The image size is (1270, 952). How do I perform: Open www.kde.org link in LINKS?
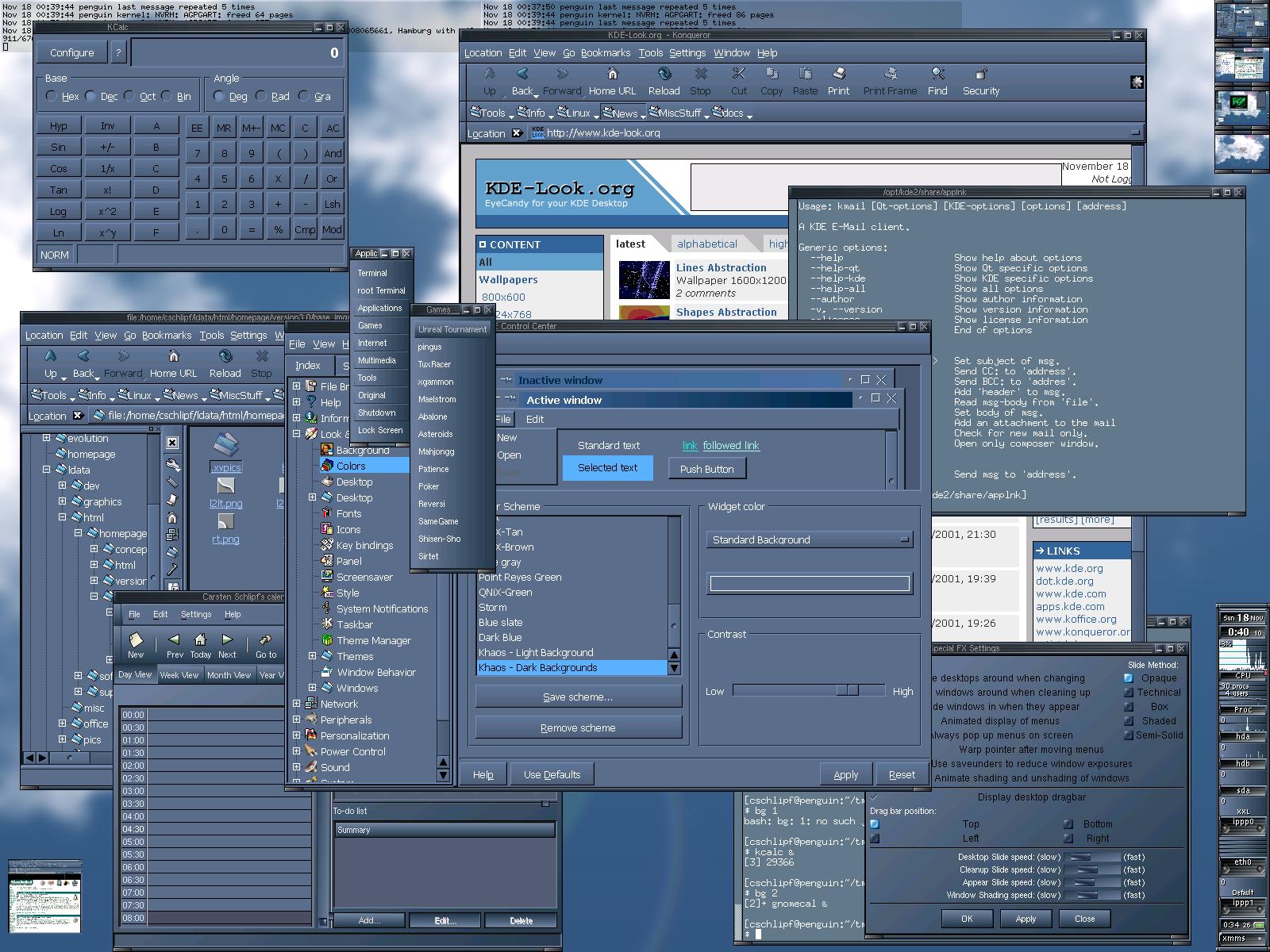tap(1069, 568)
